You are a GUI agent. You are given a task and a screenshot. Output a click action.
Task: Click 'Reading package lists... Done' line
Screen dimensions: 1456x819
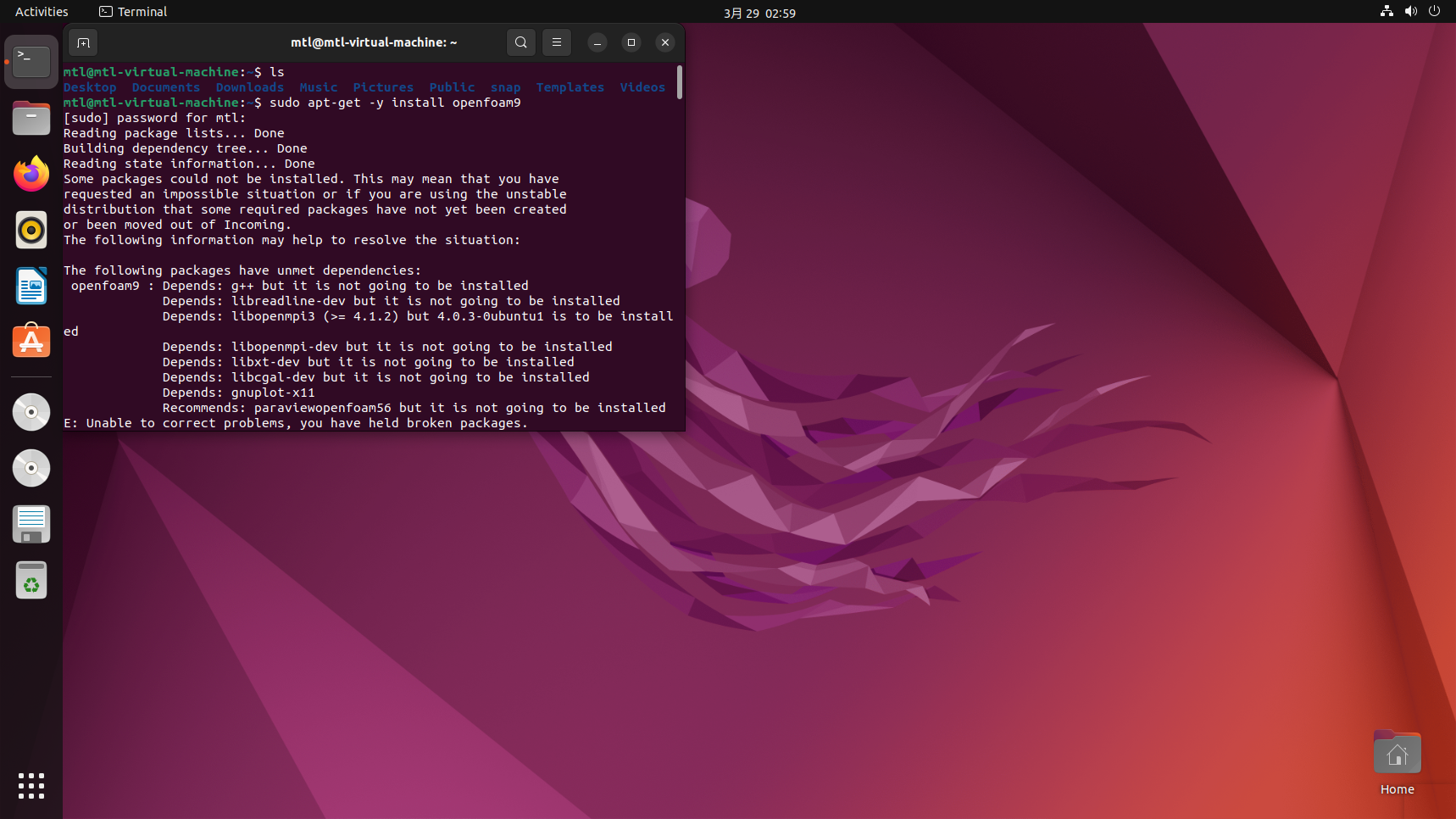point(174,133)
